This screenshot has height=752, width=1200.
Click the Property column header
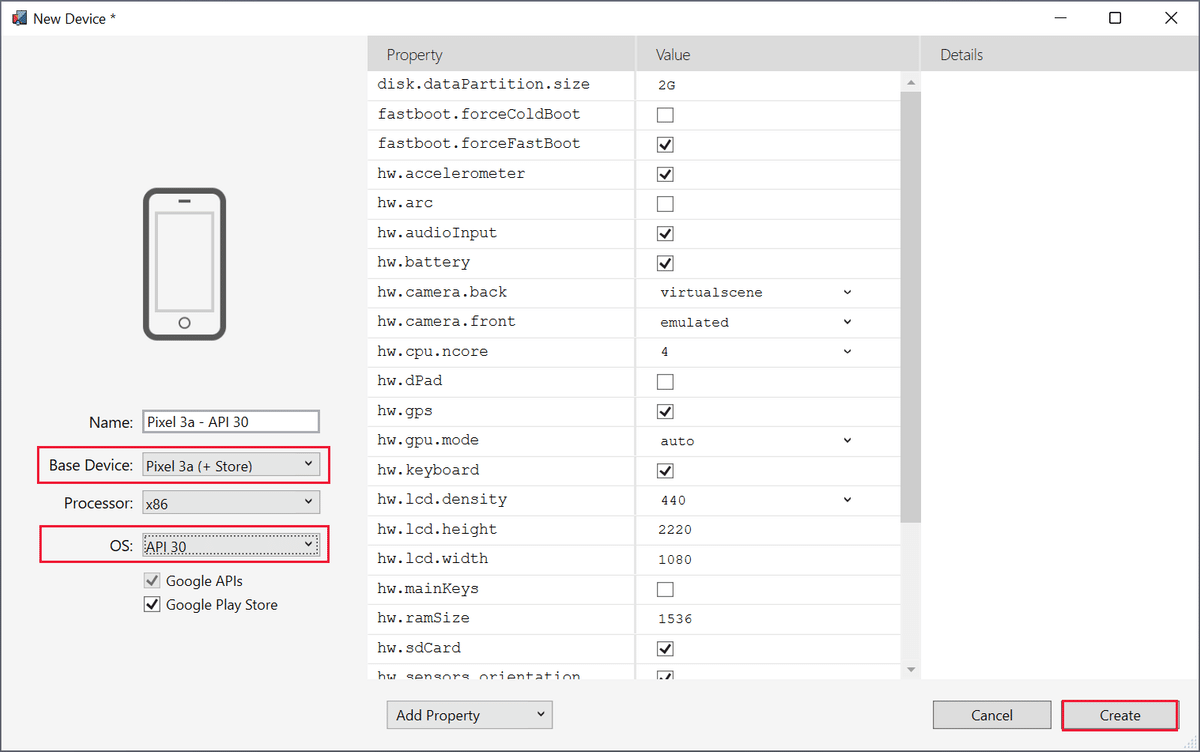pos(500,55)
